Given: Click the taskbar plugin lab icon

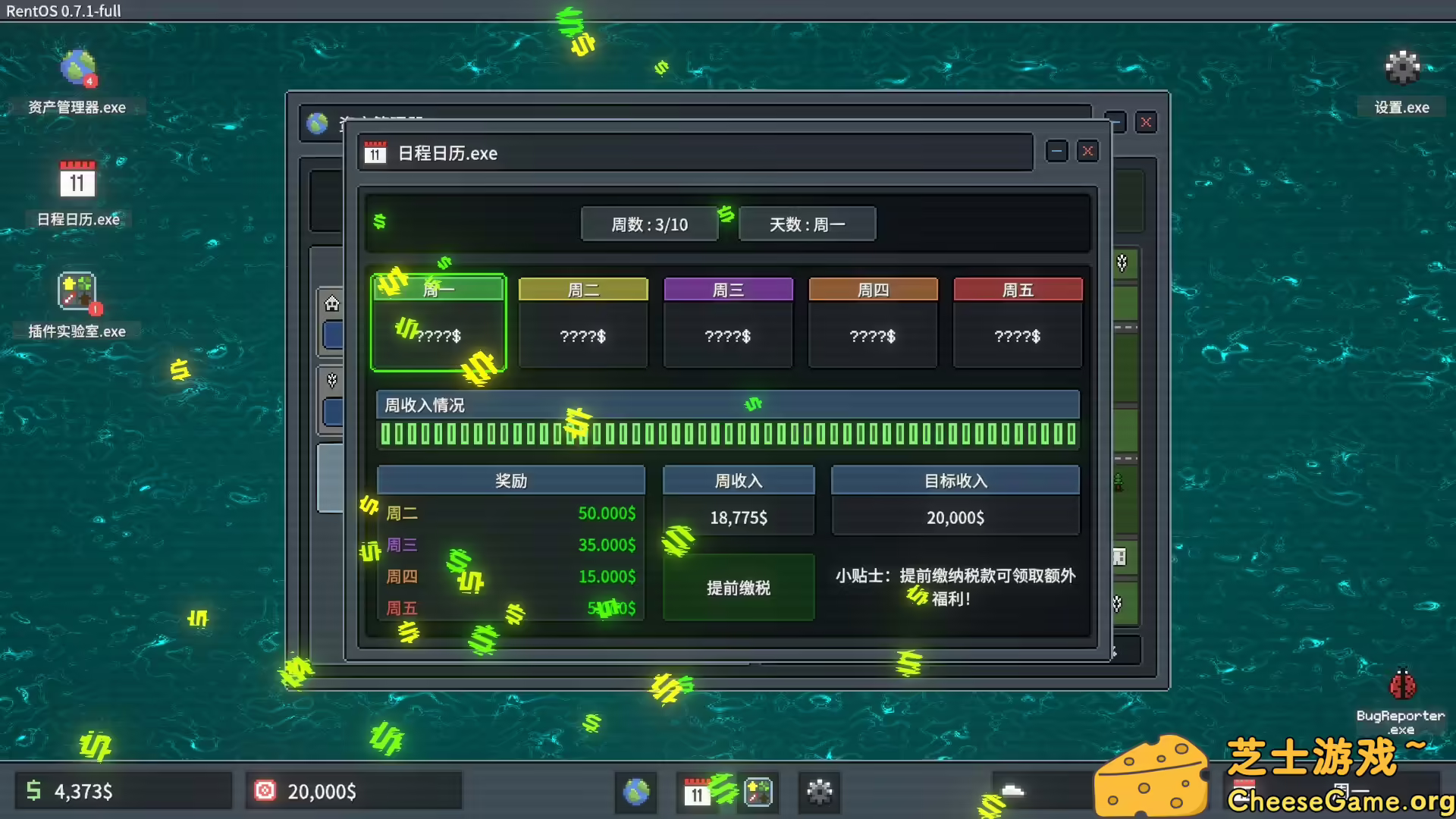Looking at the screenshot, I should (x=758, y=792).
